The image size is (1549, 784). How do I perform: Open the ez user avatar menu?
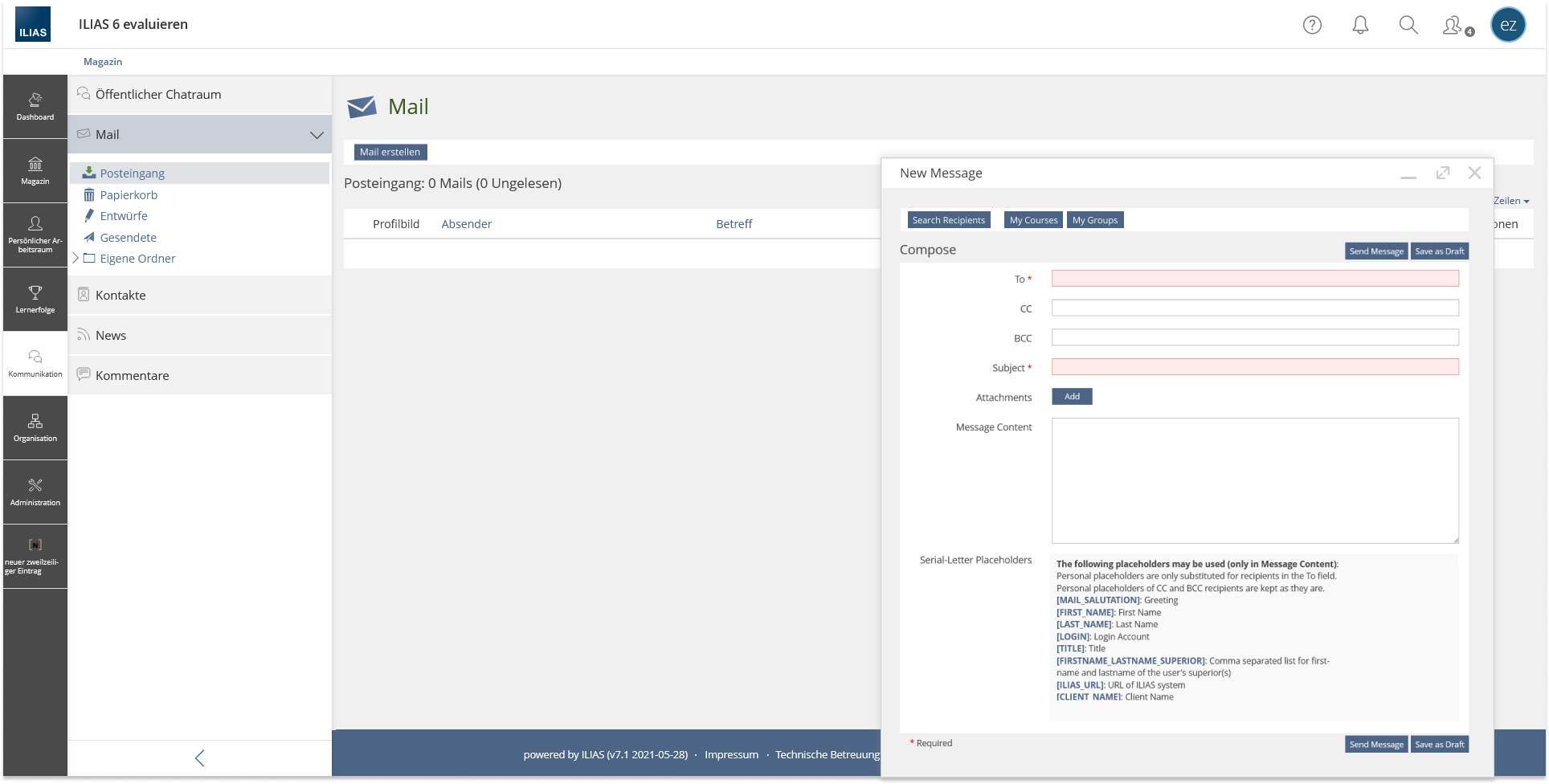[x=1508, y=25]
